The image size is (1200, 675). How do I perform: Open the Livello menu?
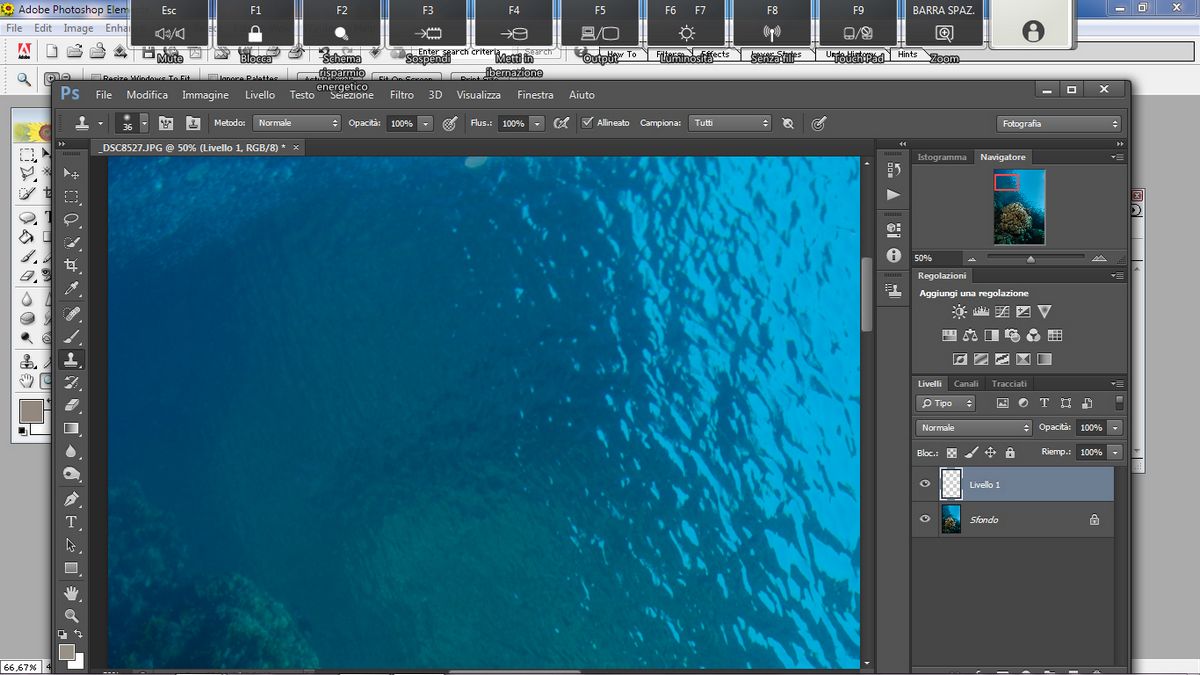point(260,95)
